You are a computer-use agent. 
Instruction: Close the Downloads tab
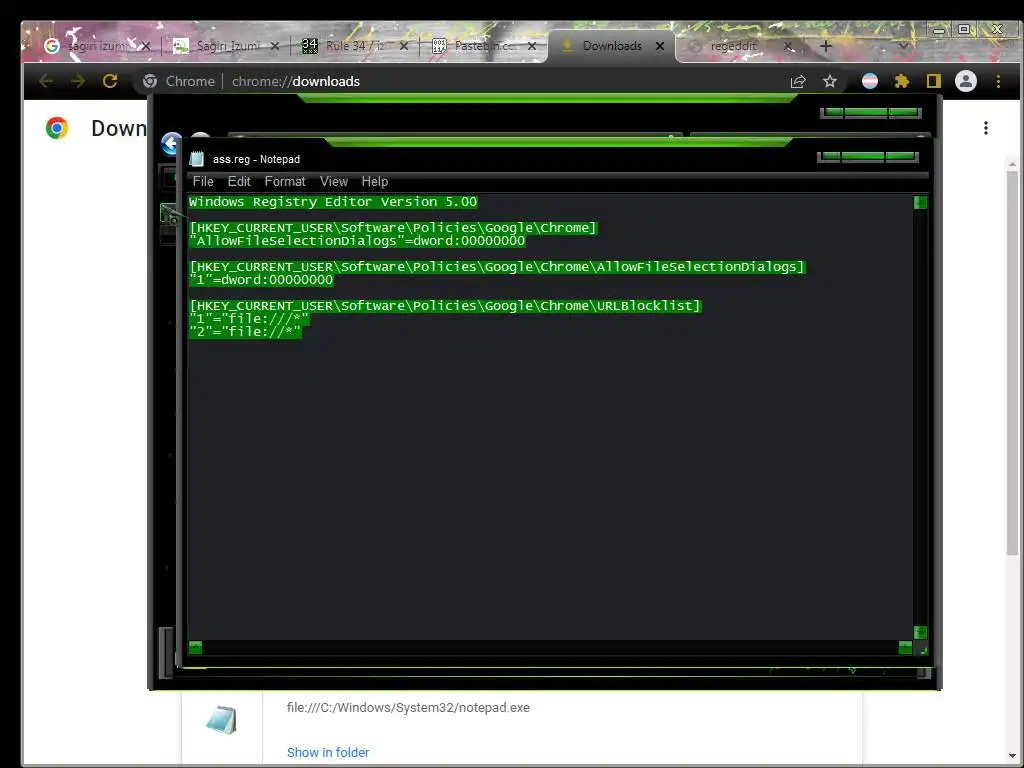(660, 46)
